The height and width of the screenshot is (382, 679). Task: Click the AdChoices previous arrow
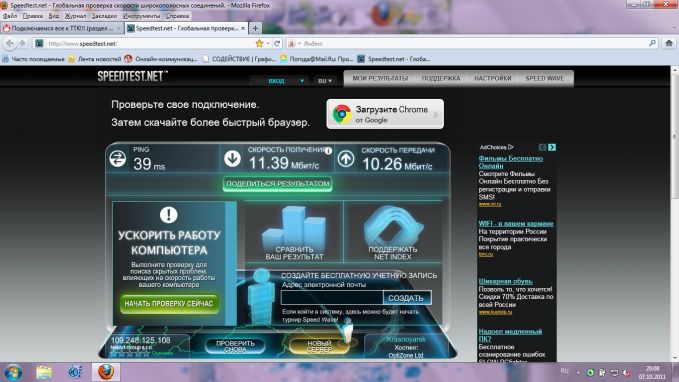click(542, 147)
